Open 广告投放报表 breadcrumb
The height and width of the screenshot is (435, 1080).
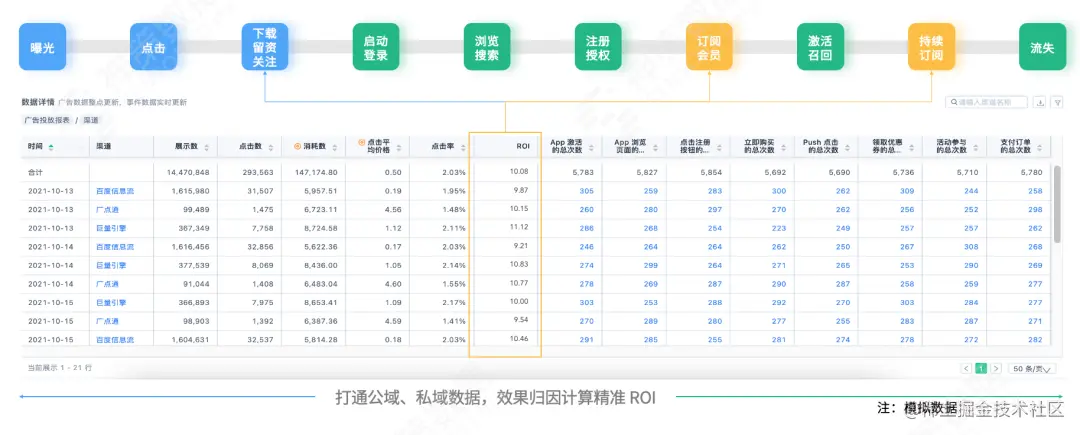click(47, 120)
